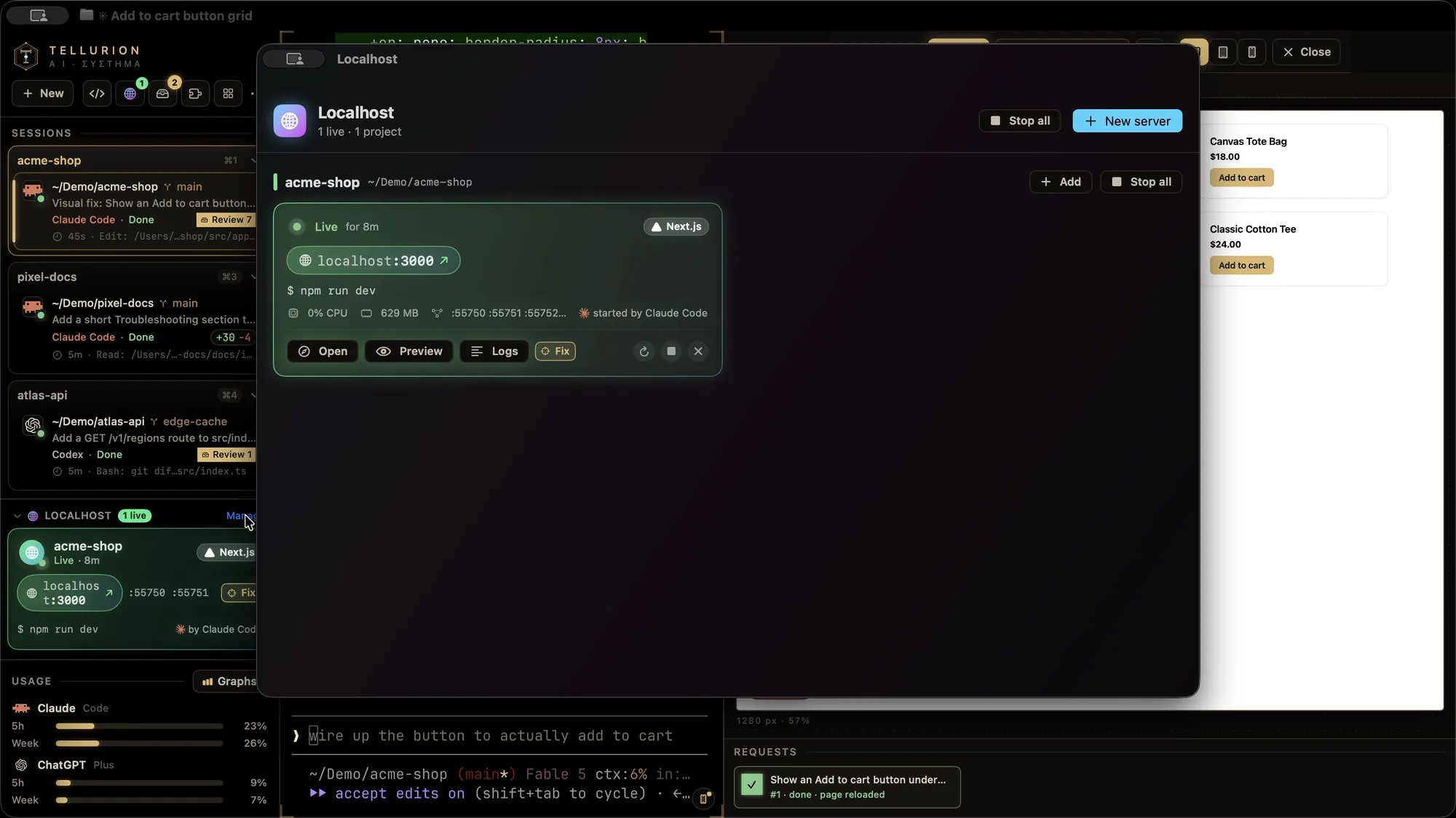
Task: Click the prompt input field about wiring the button
Action: 499,736
